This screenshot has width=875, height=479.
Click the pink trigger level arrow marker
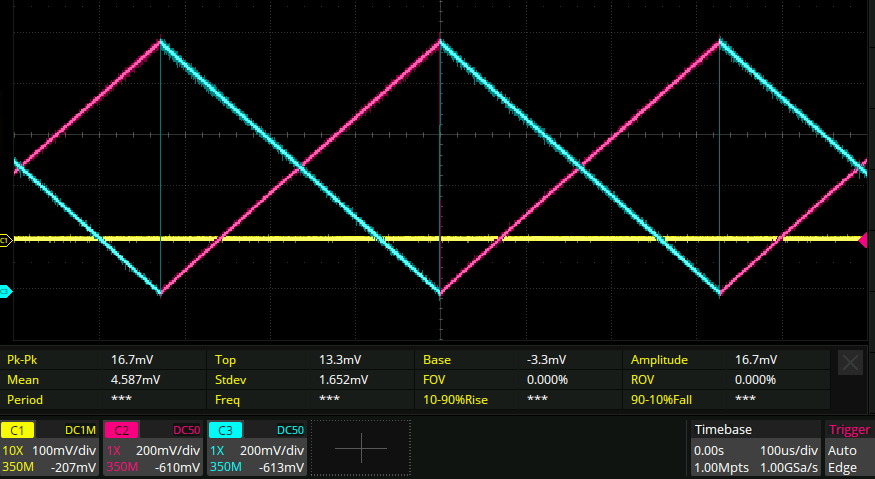click(864, 239)
